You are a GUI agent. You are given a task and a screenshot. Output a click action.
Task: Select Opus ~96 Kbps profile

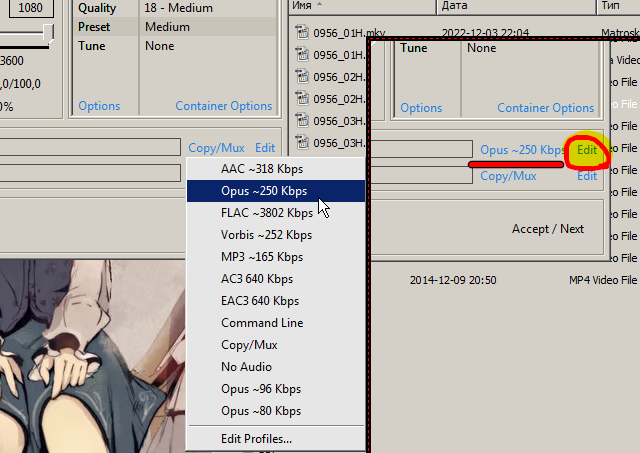(x=276, y=389)
